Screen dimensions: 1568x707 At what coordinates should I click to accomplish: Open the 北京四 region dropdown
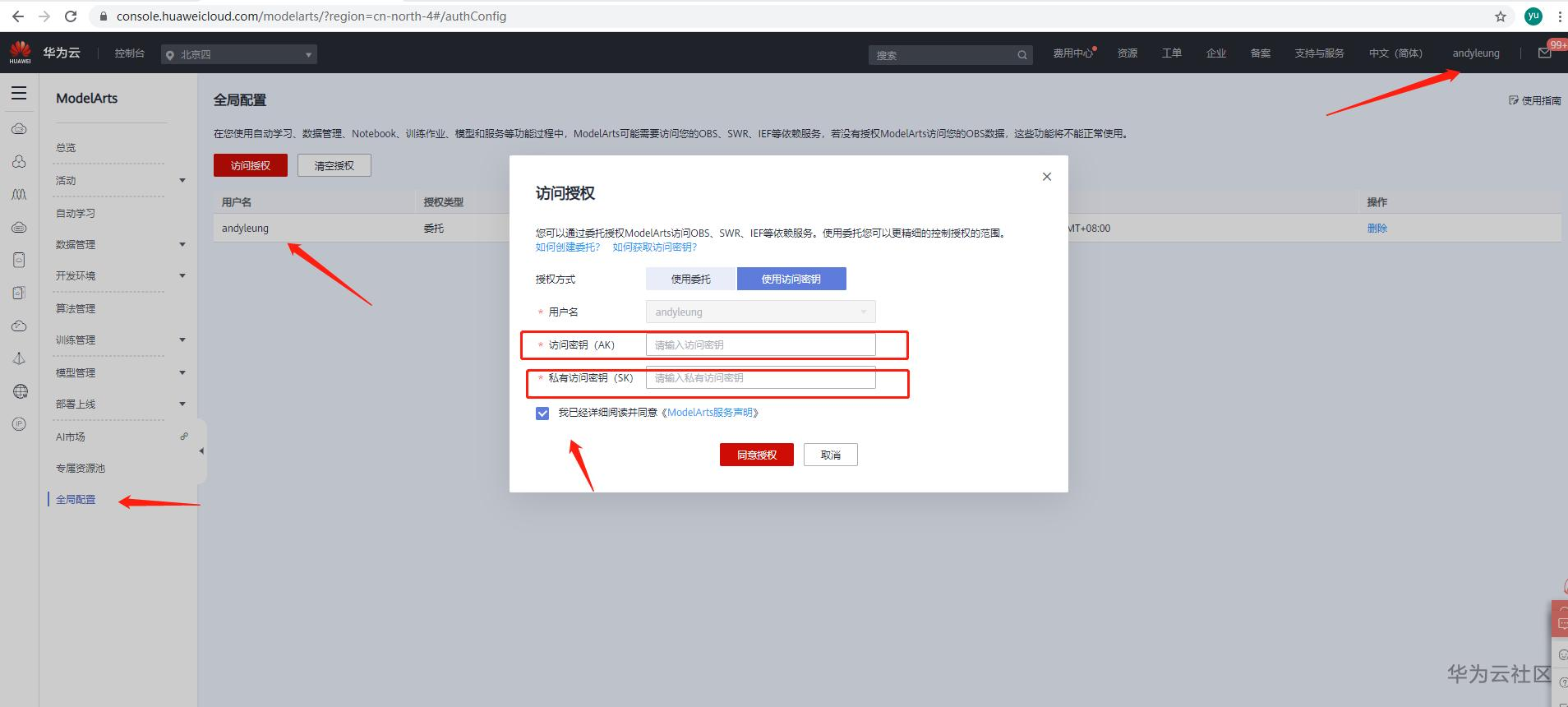tap(239, 54)
